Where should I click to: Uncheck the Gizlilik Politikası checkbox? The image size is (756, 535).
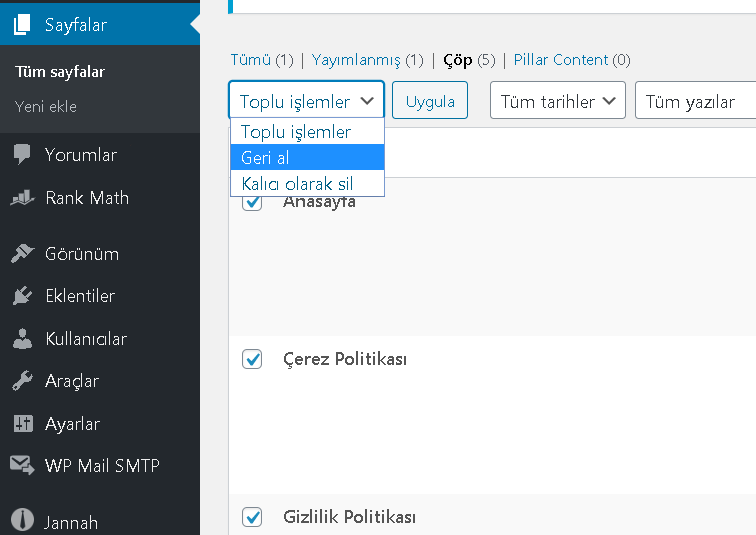tap(252, 517)
